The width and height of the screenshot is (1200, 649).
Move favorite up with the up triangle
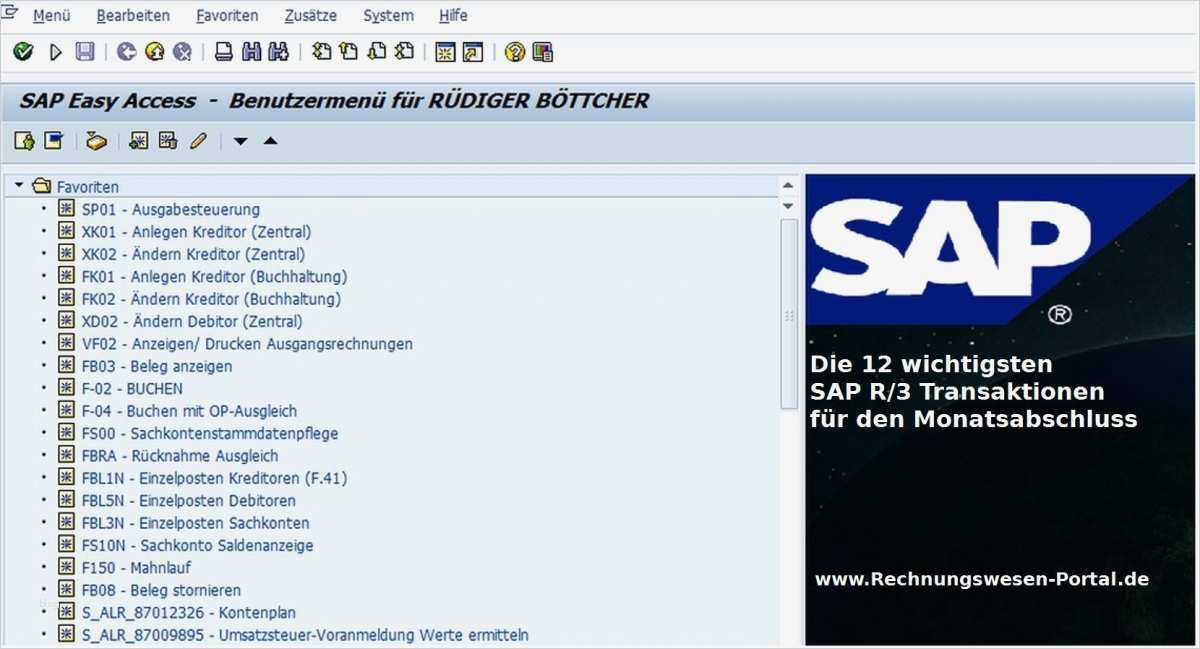pos(270,140)
